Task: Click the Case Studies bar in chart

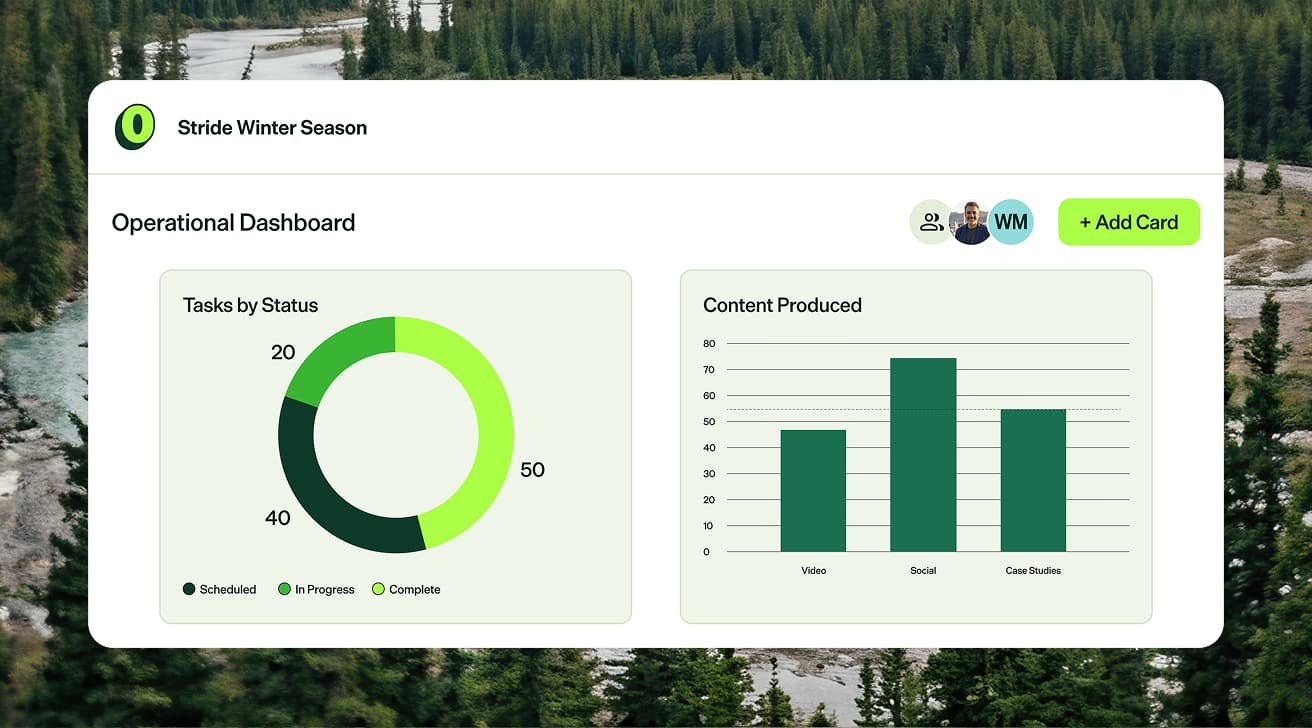Action: coord(1033,480)
